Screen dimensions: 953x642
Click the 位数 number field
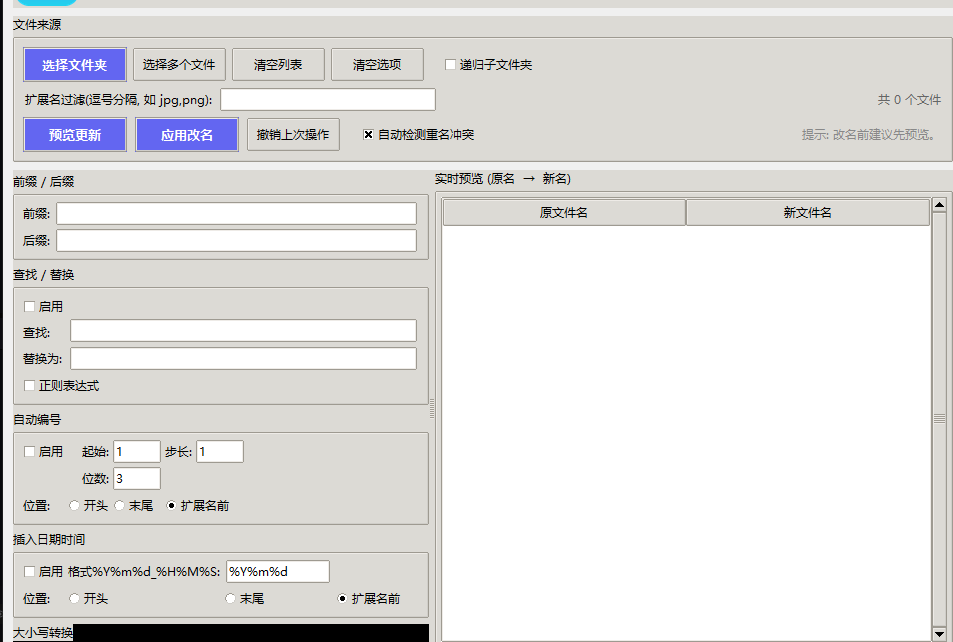[137, 478]
